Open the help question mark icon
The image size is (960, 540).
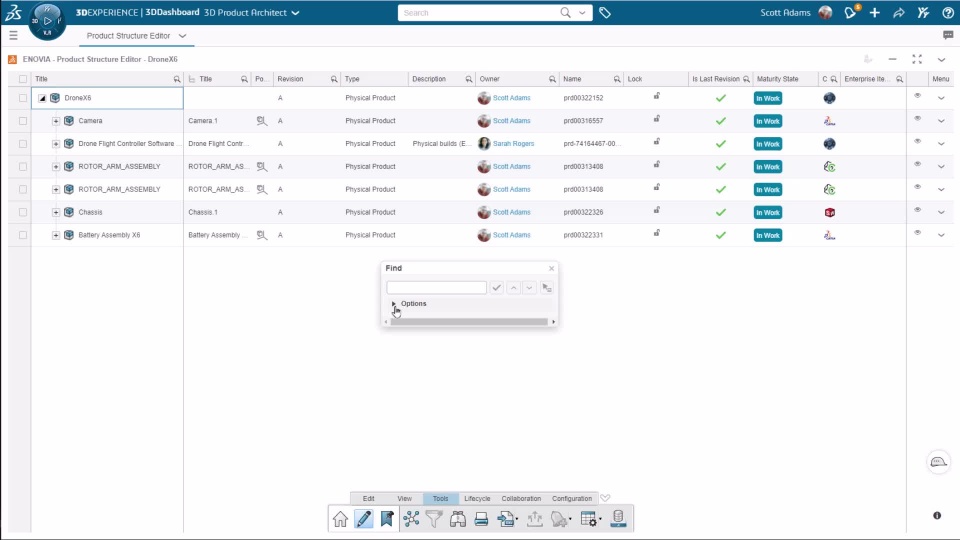click(x=948, y=13)
